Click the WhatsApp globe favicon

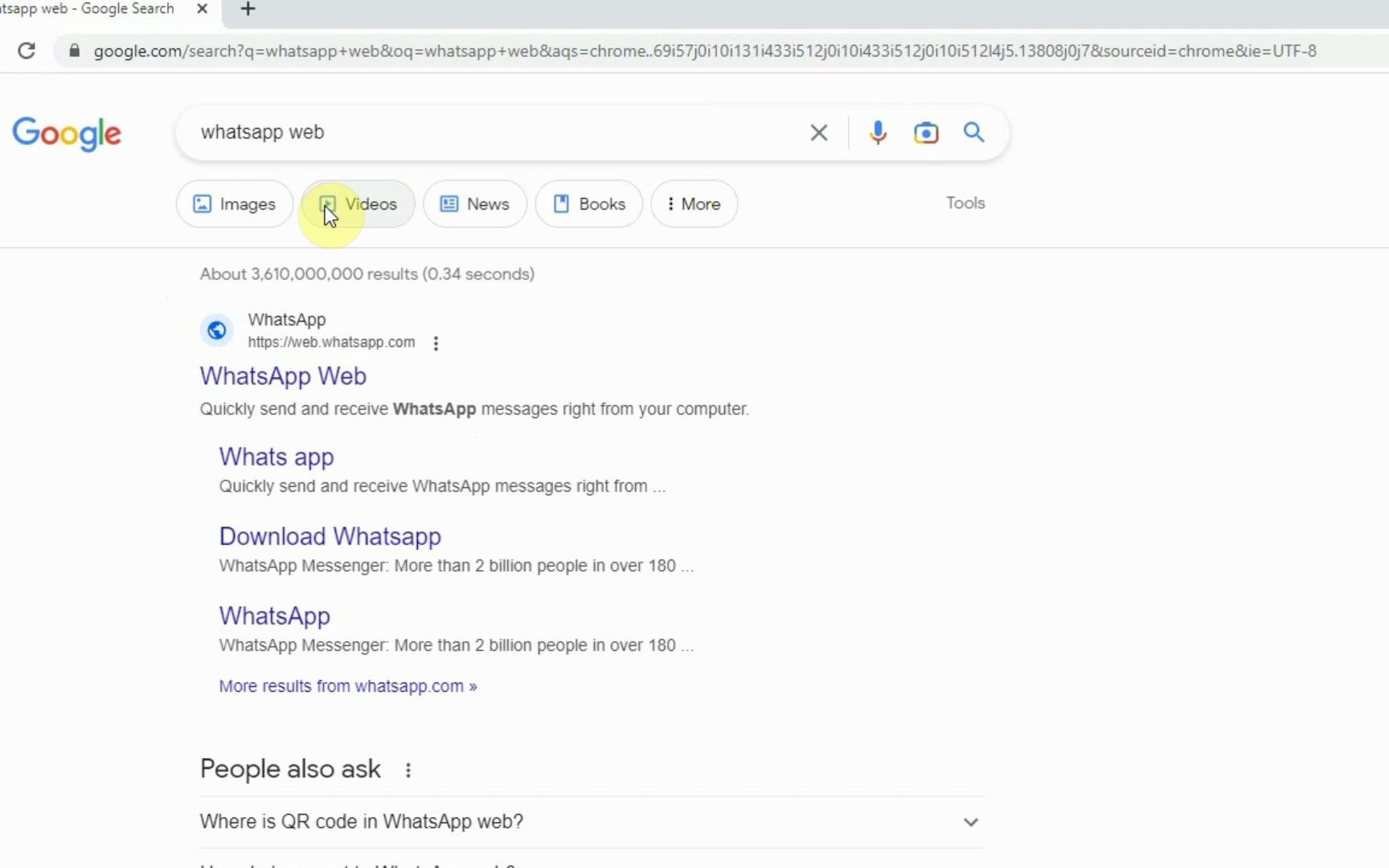tap(216, 330)
